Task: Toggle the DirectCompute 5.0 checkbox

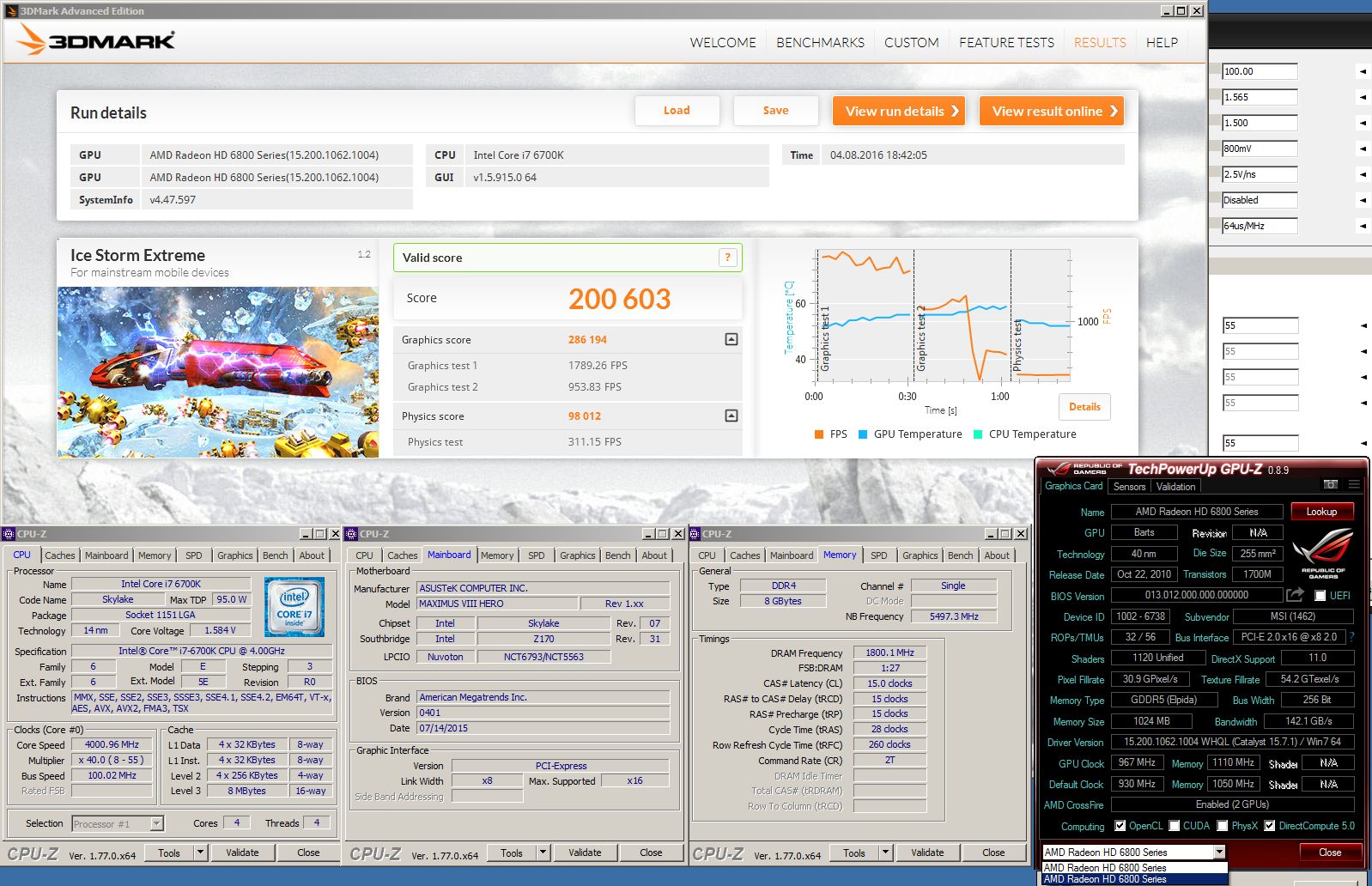Action: pos(1269,826)
